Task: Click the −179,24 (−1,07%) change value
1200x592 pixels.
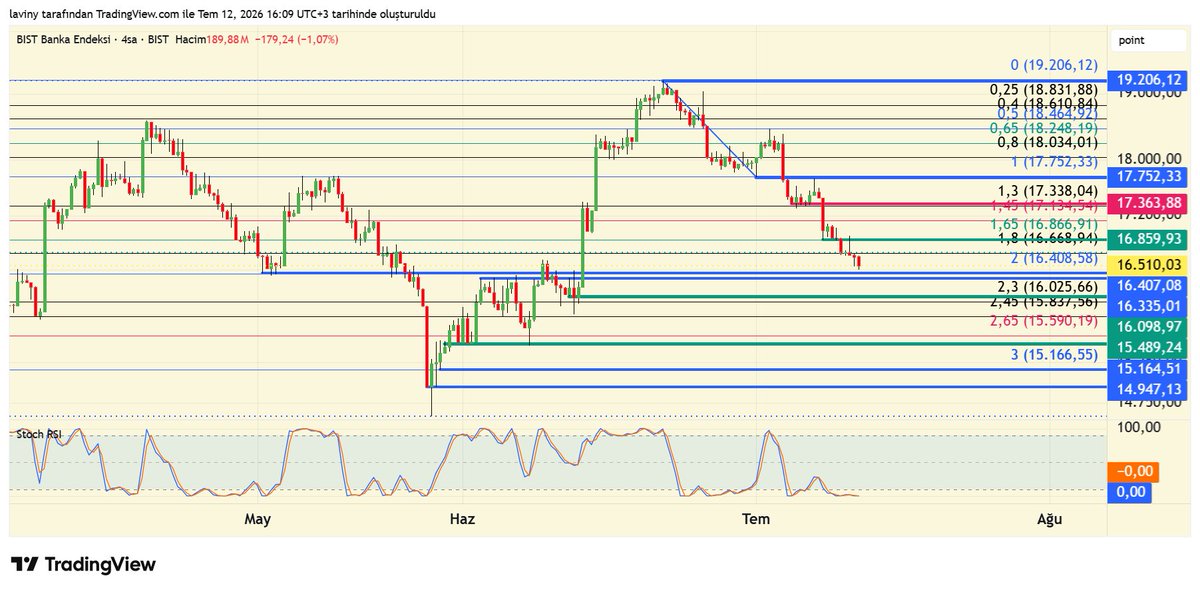Action: 299,39
